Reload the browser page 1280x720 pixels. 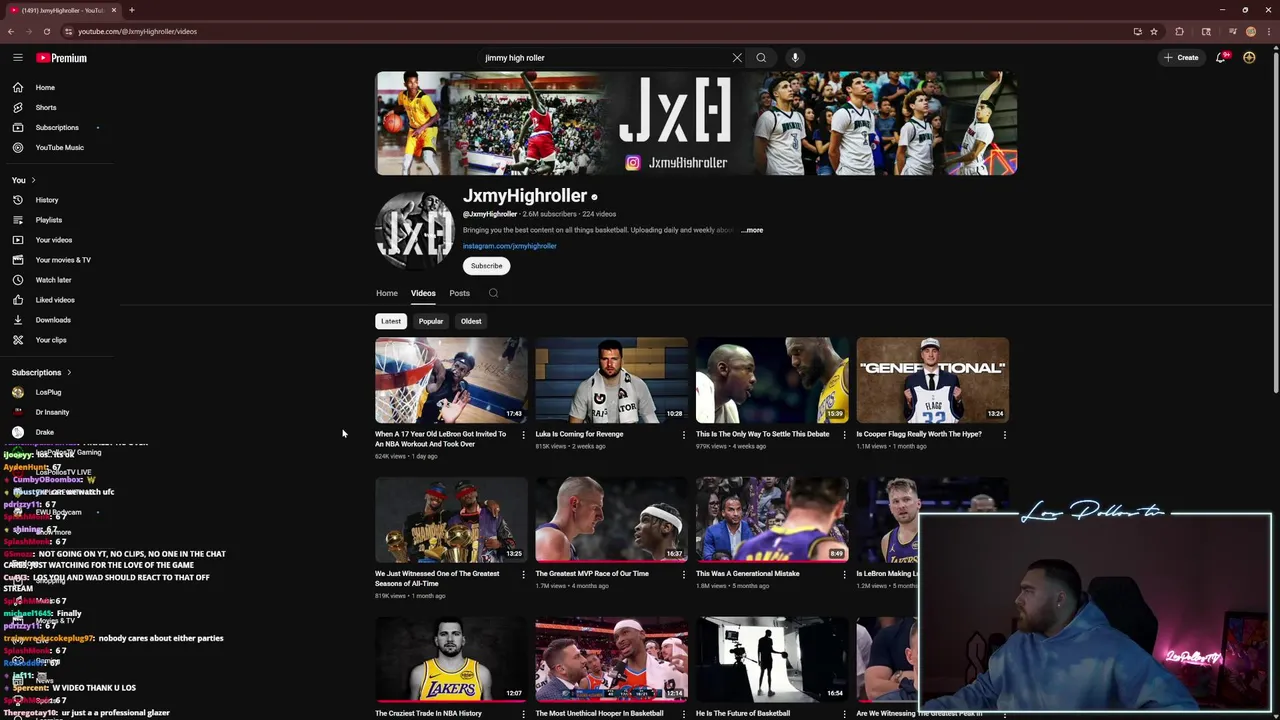[46, 31]
